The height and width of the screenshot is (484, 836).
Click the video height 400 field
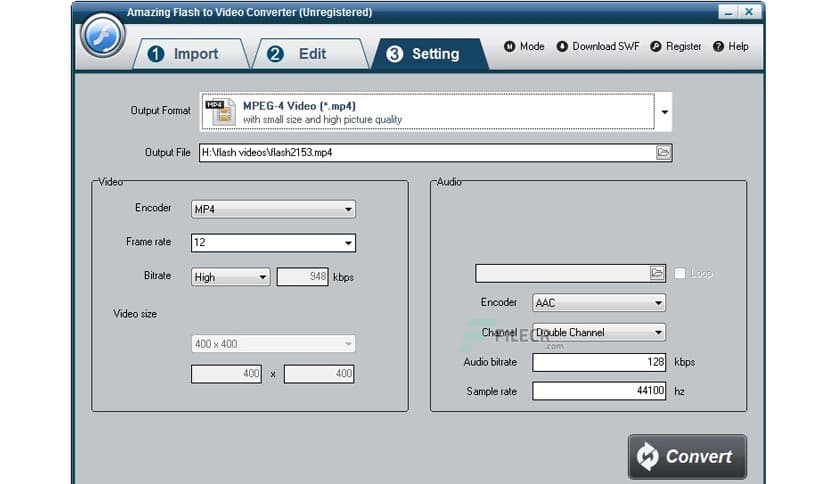pyautogui.click(x=319, y=374)
